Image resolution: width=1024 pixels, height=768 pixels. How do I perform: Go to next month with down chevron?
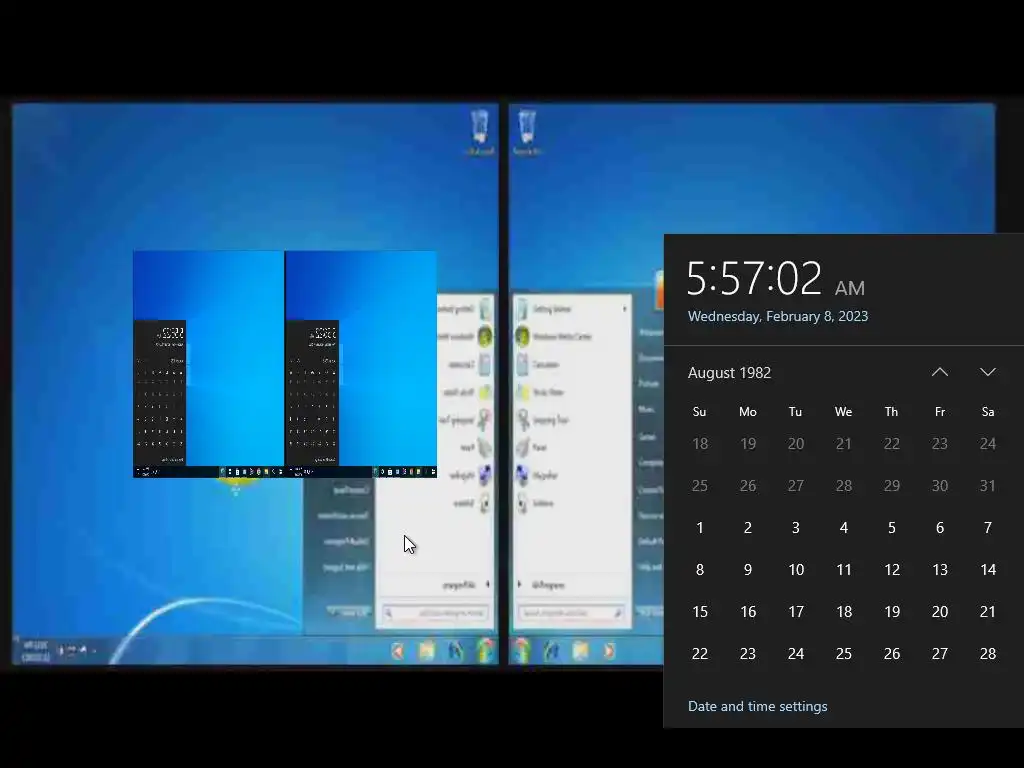point(987,372)
